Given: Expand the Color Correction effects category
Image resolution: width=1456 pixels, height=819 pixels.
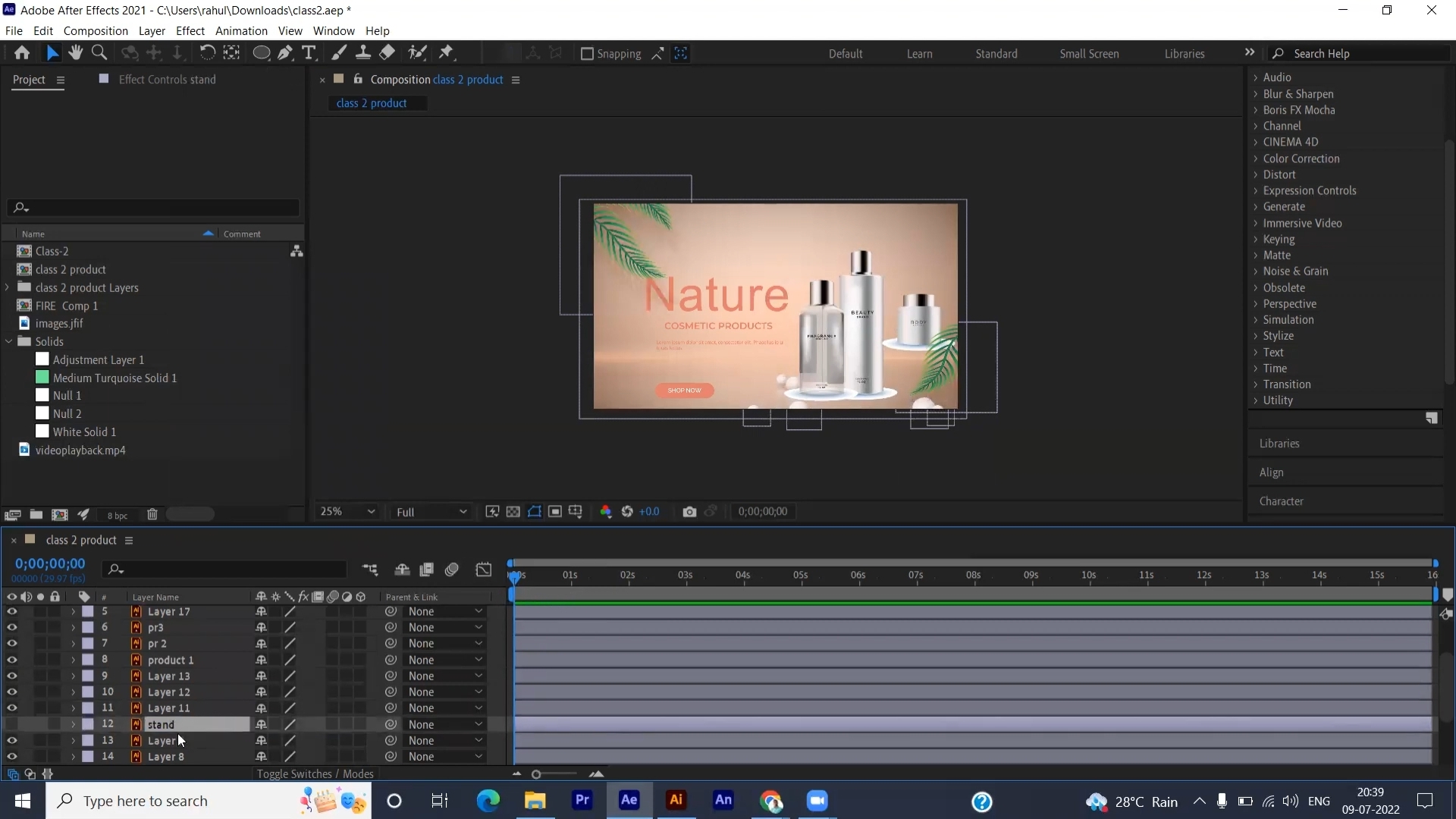Looking at the screenshot, I should coord(1256,158).
